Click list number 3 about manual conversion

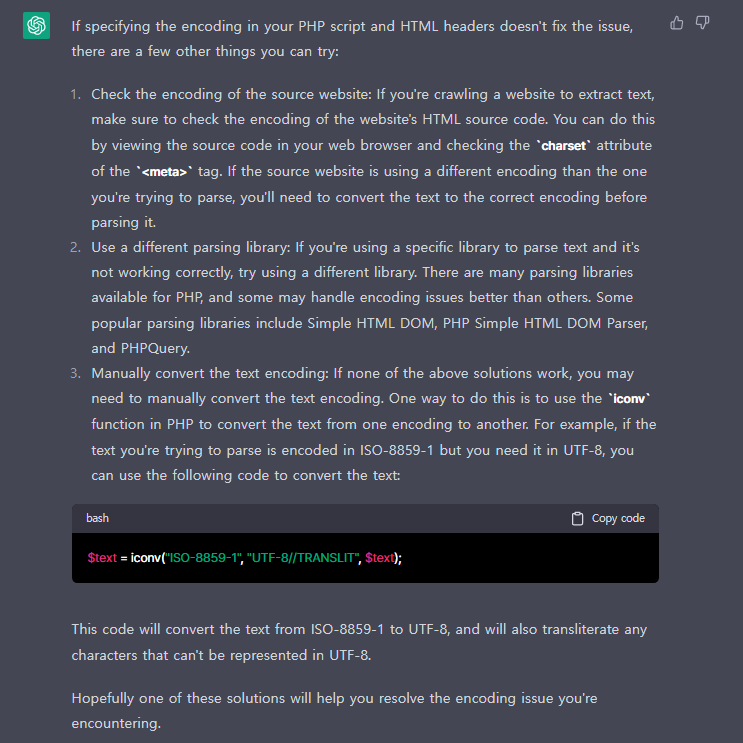click(x=76, y=373)
